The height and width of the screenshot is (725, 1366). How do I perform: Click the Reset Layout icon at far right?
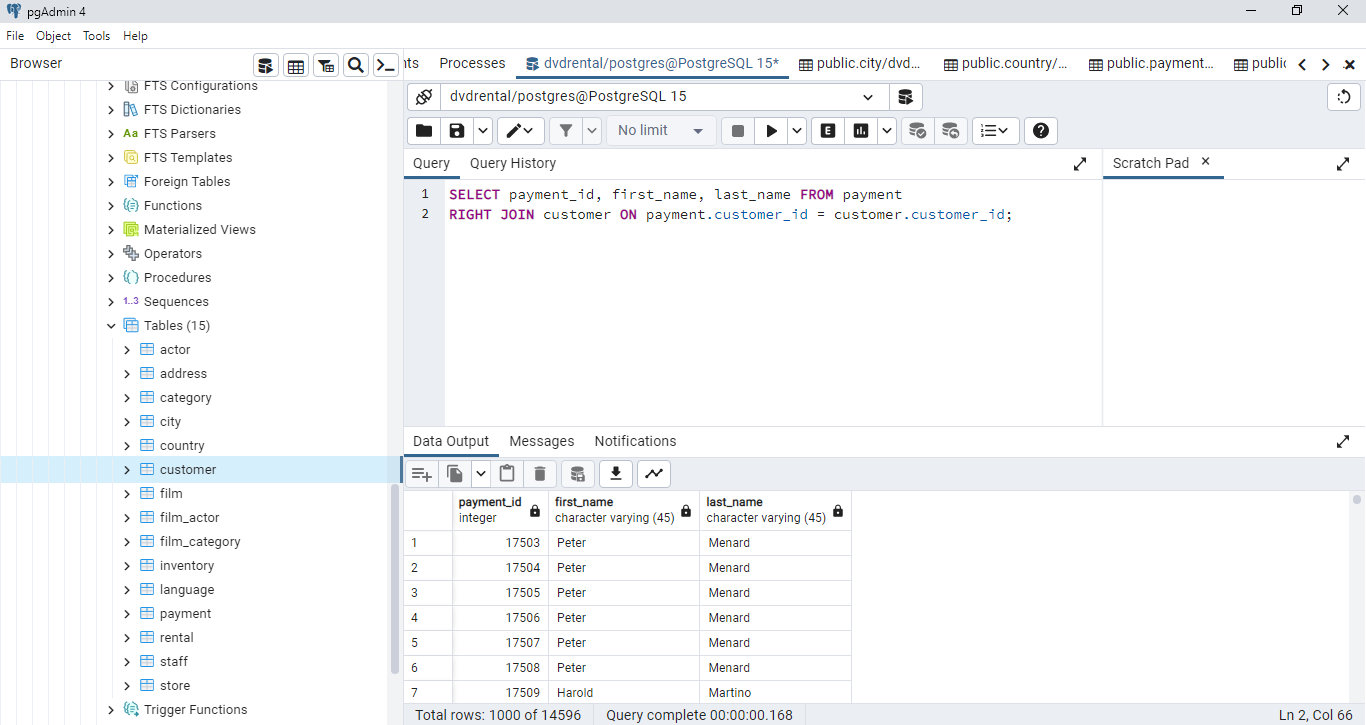tap(1344, 97)
